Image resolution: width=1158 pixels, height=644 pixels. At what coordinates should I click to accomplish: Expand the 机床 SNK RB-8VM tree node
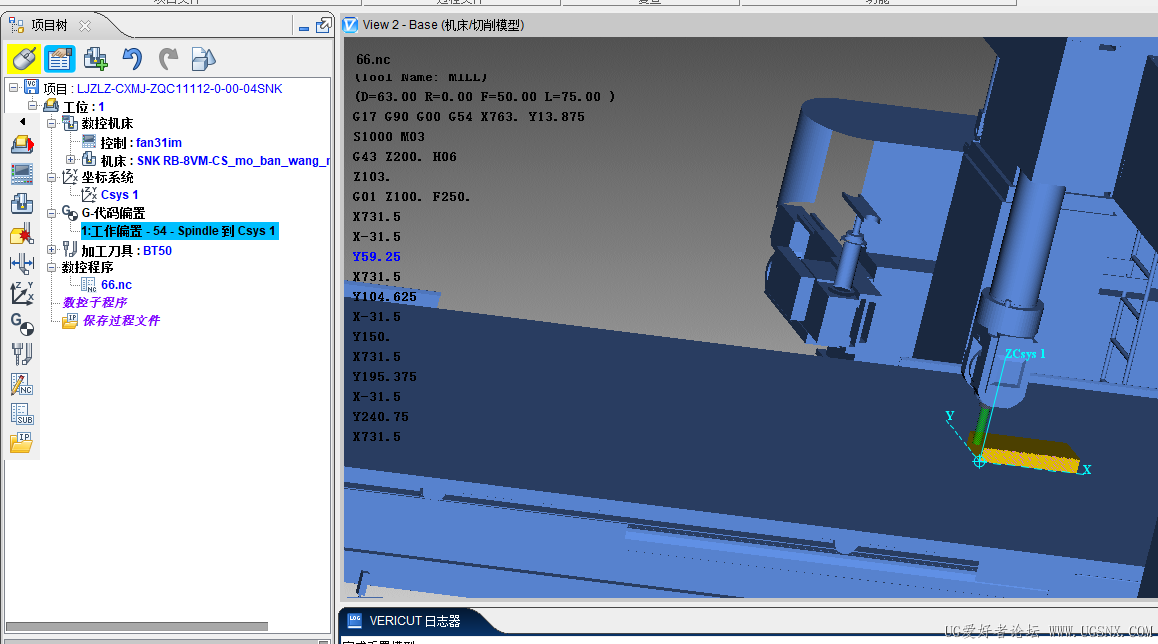pyautogui.click(x=71, y=160)
